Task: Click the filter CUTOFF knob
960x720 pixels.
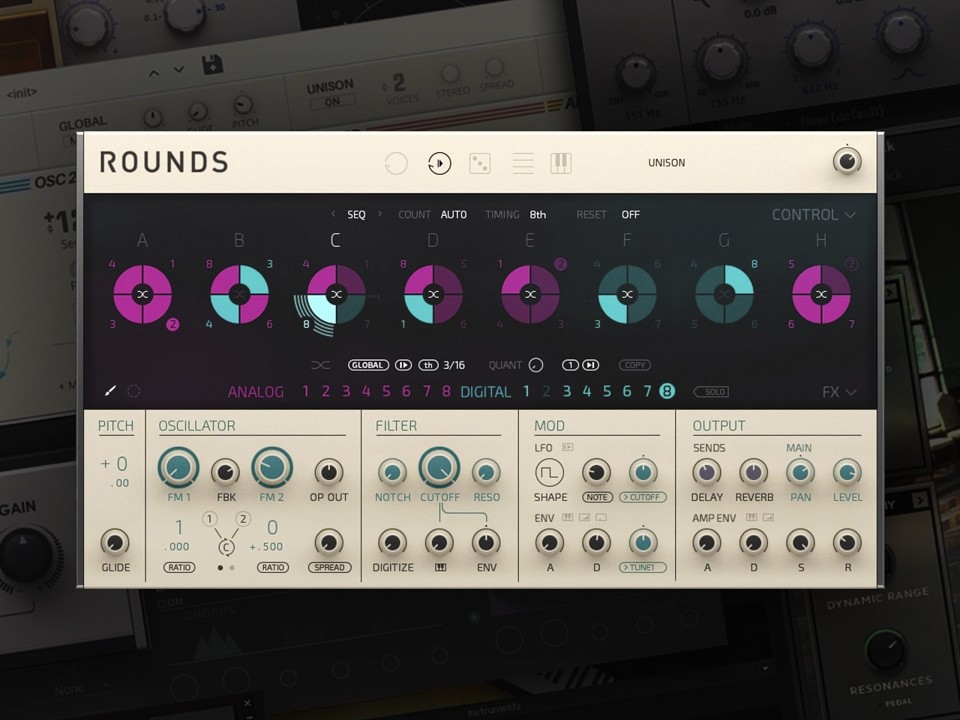Action: [x=439, y=468]
